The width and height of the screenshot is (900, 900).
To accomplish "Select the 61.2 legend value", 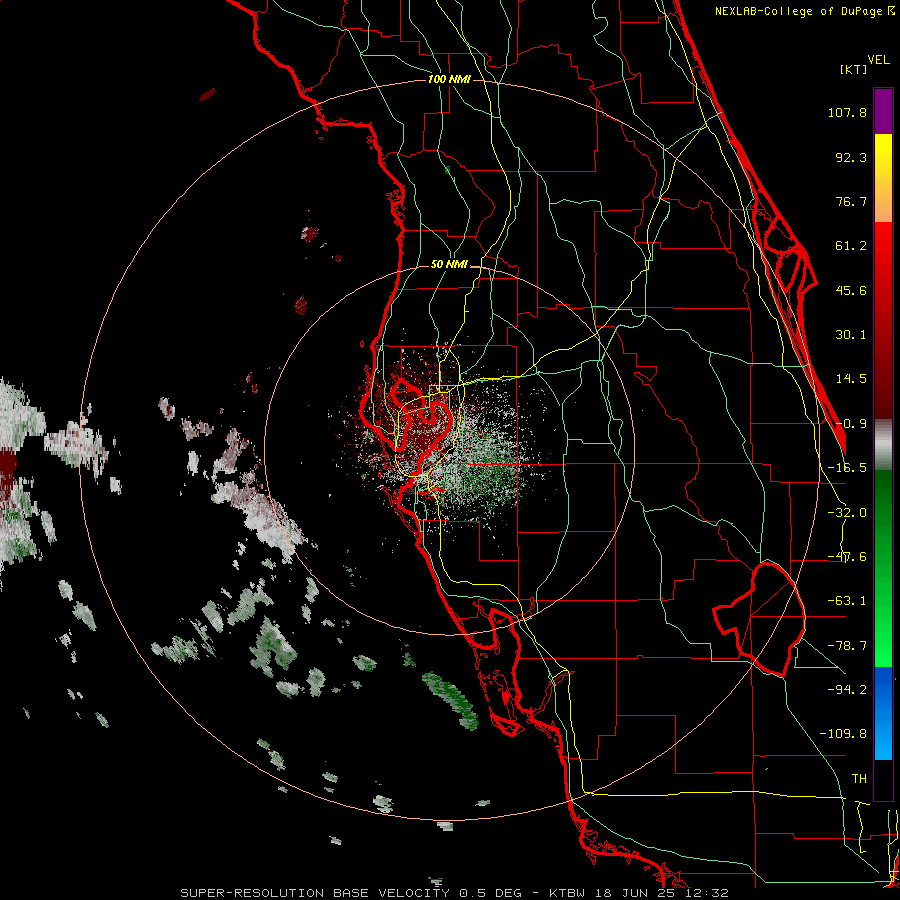I will 851,246.
